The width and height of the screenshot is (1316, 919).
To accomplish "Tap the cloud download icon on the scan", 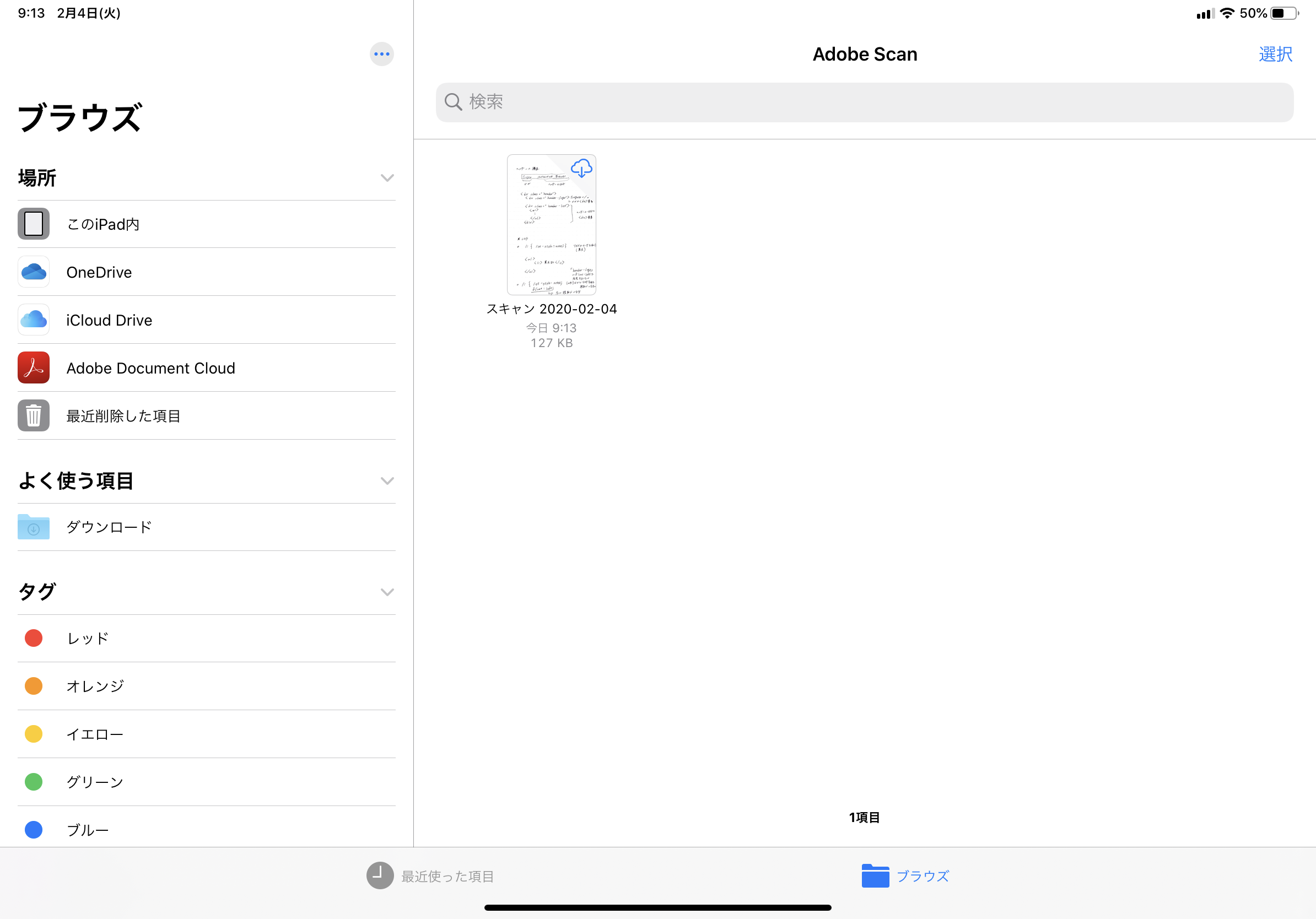I will (581, 168).
